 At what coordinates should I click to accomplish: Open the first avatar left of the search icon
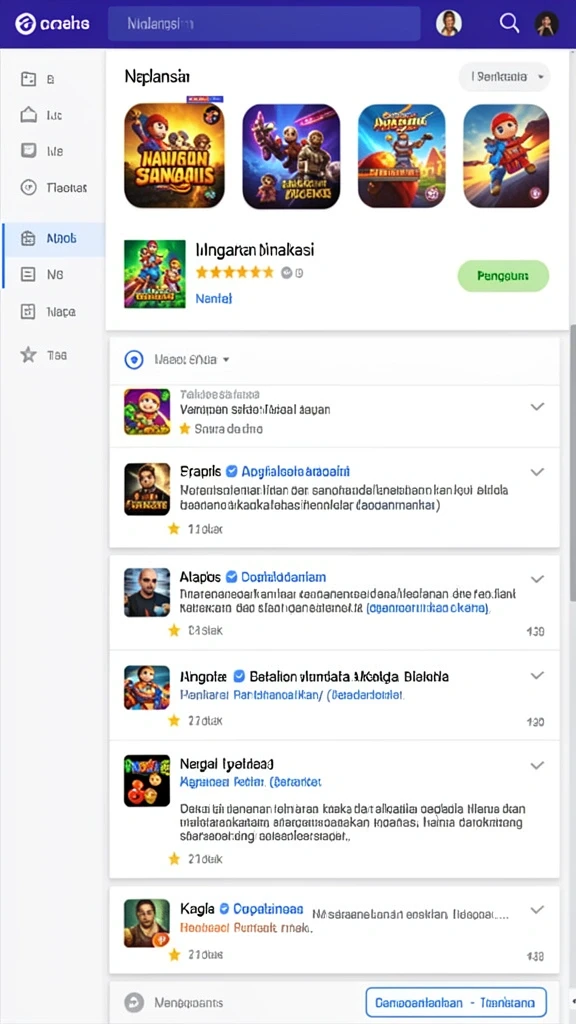(x=449, y=24)
